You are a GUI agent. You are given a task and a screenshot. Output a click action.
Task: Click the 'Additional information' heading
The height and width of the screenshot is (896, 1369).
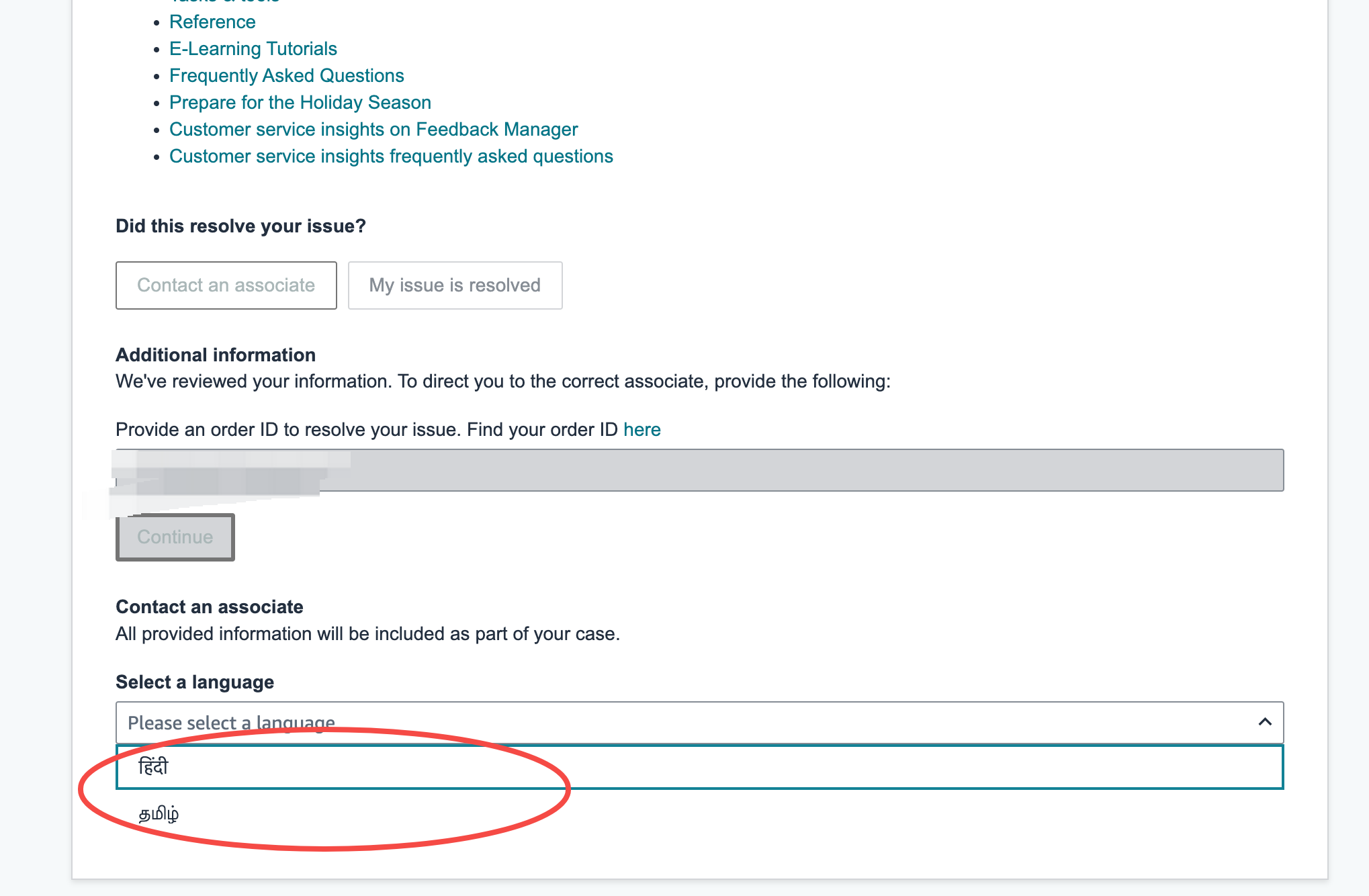point(216,355)
